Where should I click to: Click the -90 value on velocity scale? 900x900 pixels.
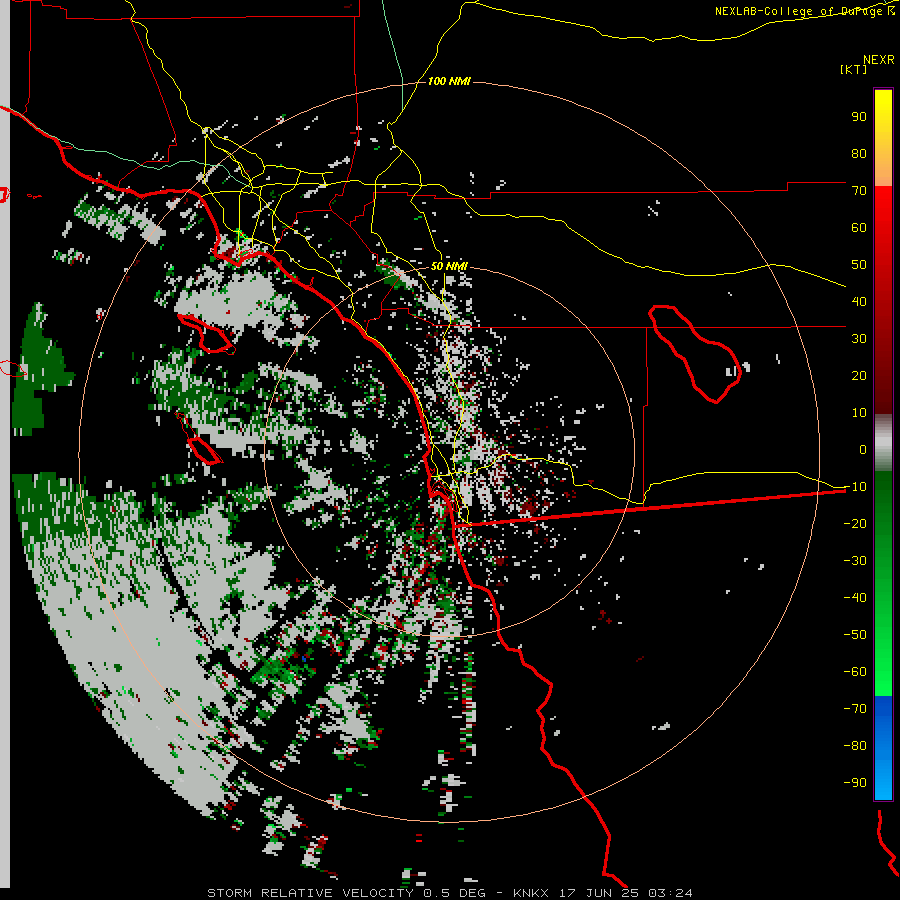tap(855, 783)
